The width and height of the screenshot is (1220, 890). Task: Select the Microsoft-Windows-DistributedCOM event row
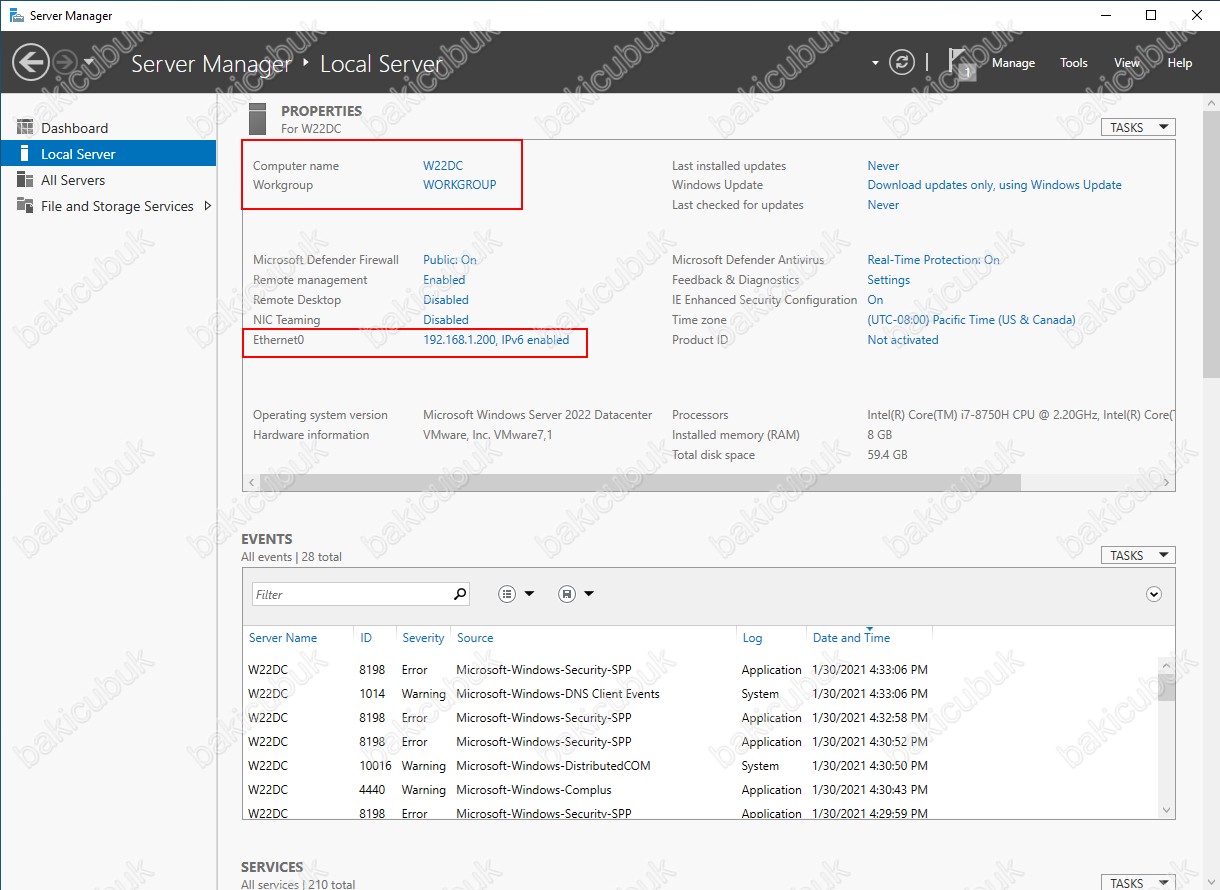(x=700, y=766)
